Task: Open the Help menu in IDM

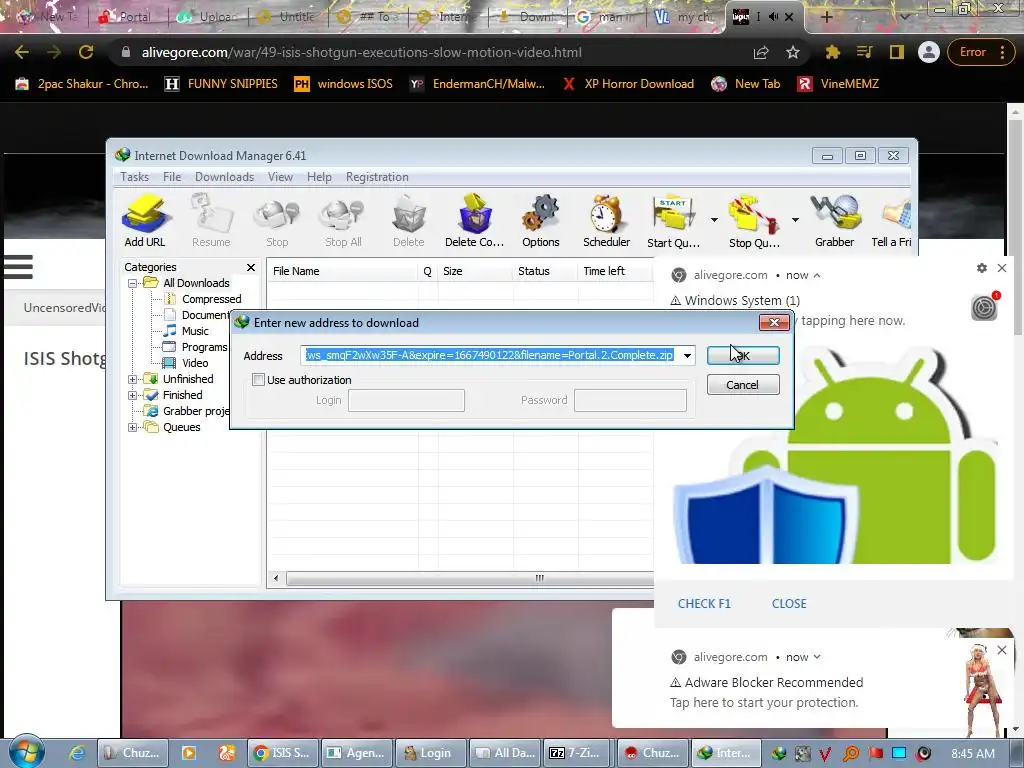Action: tap(319, 177)
